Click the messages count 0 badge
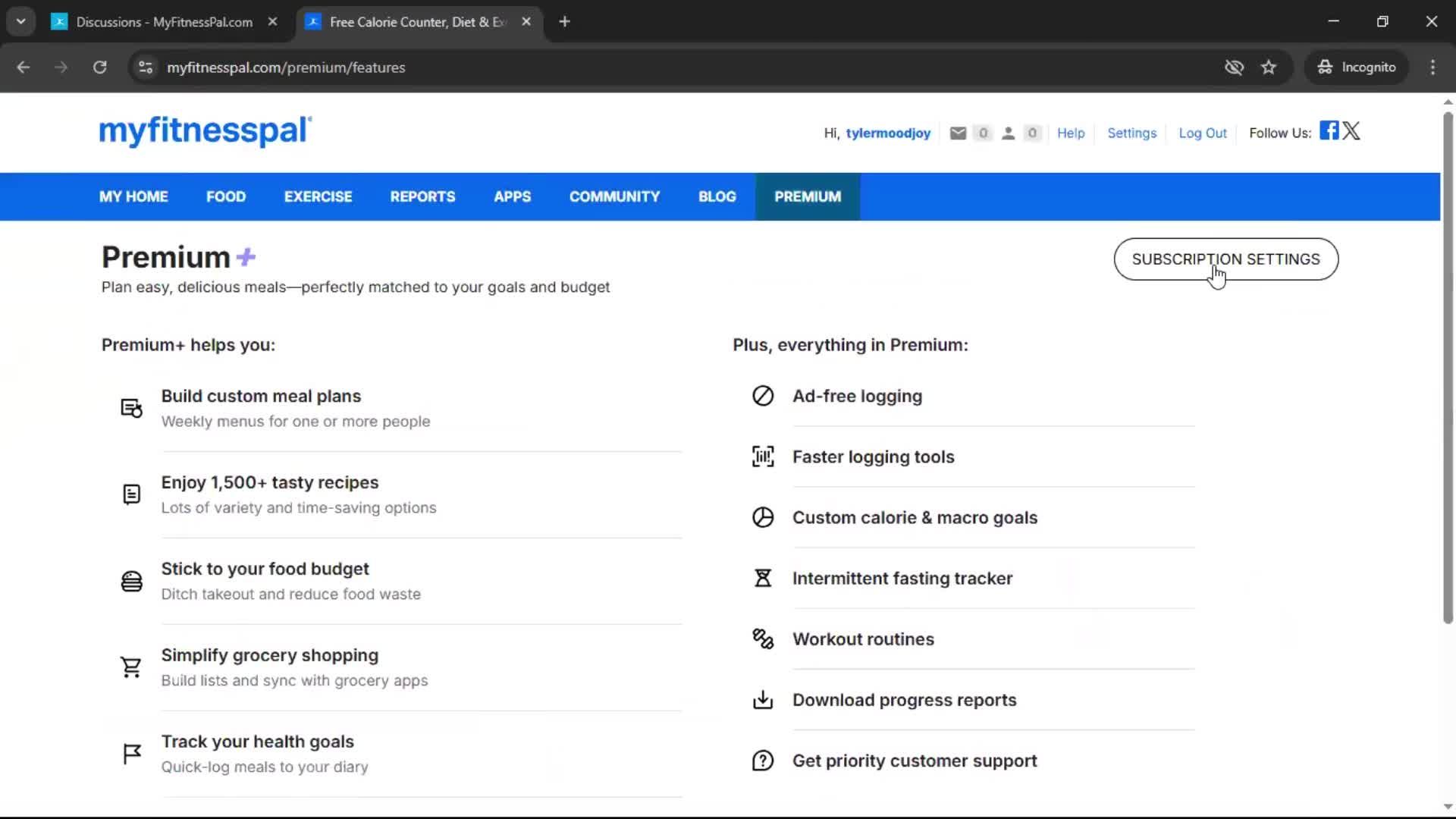1456x819 pixels. pos(983,133)
